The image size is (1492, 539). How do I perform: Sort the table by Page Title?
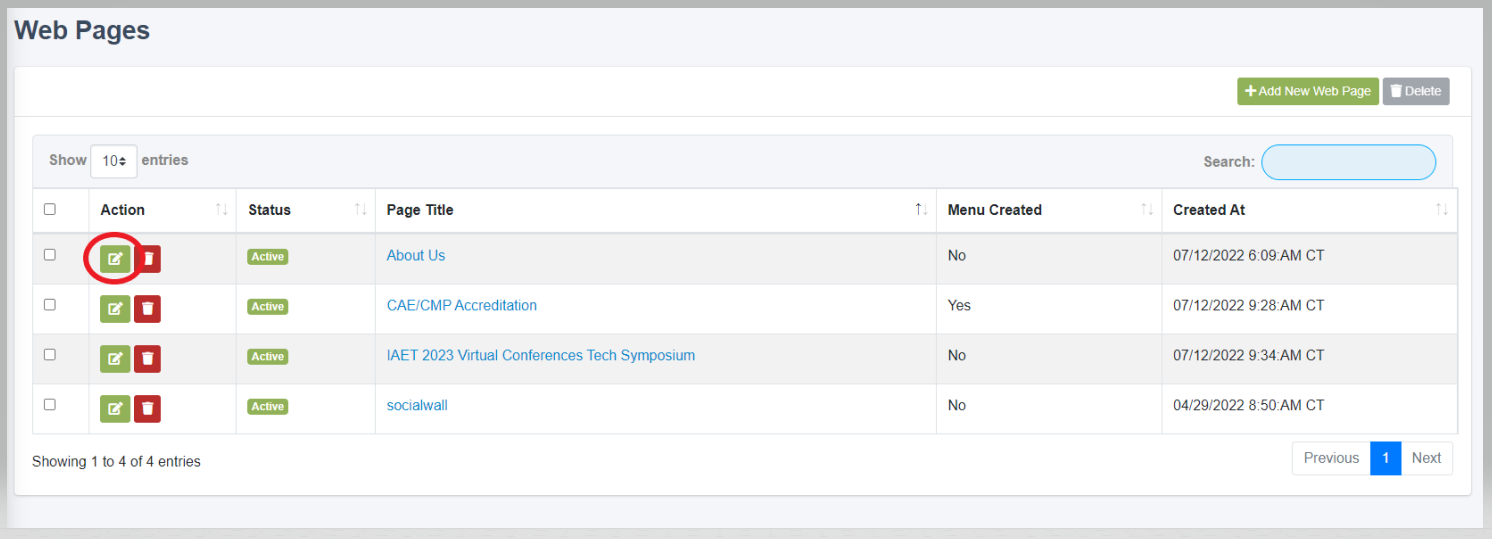point(420,210)
